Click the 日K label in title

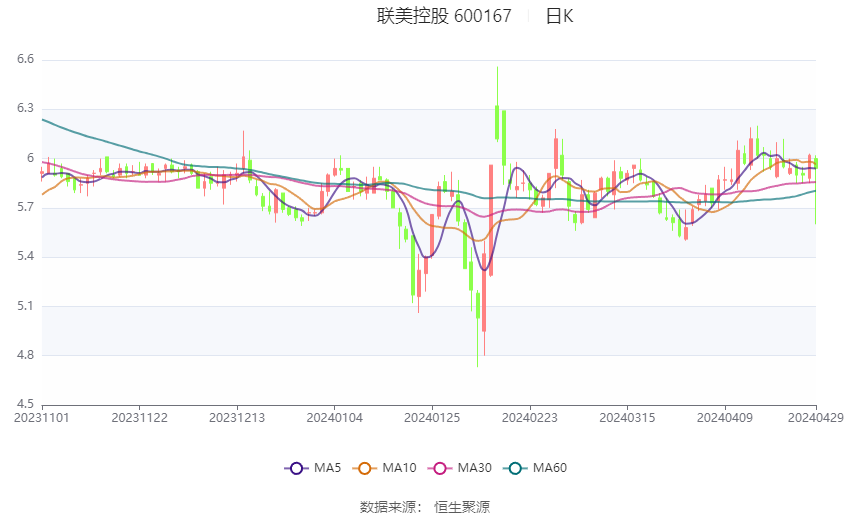(559, 16)
